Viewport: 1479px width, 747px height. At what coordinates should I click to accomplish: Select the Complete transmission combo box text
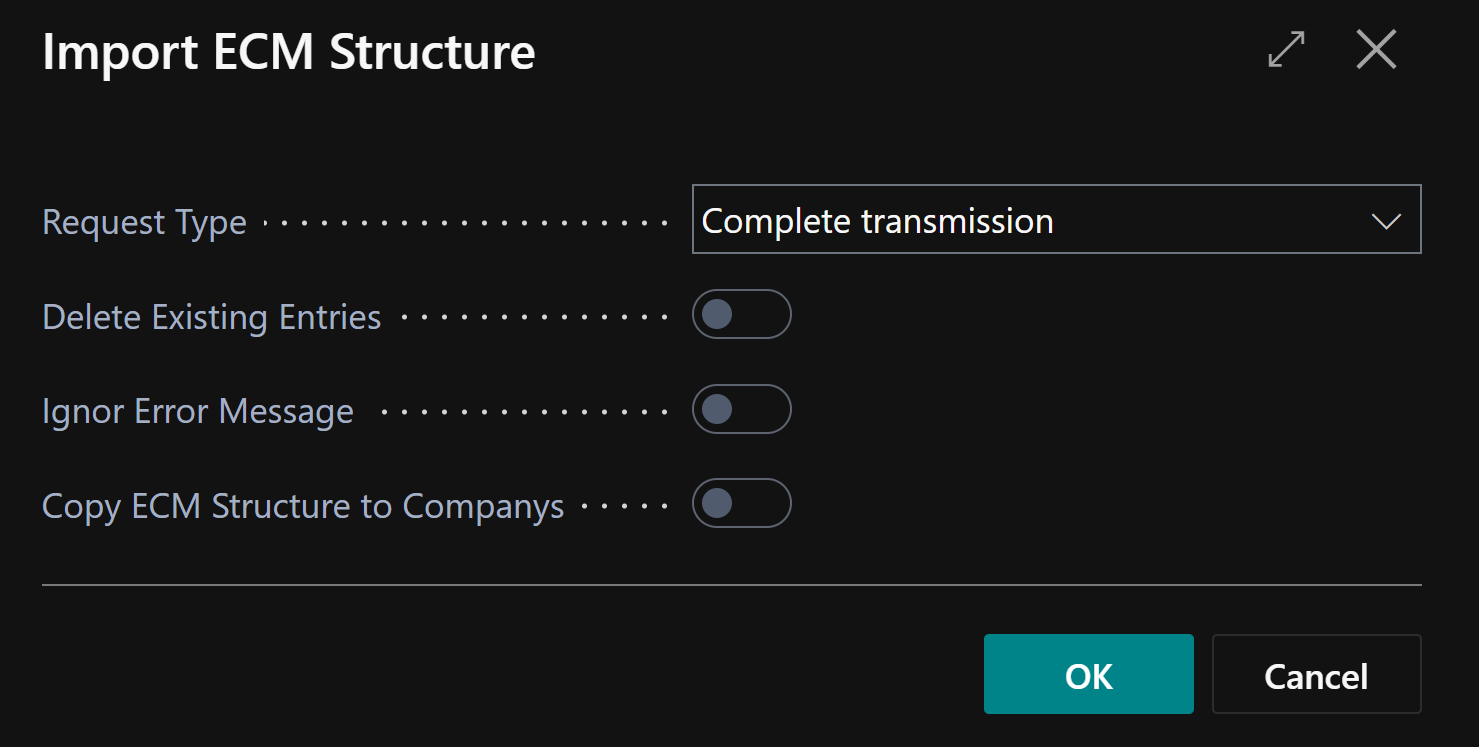pos(878,221)
